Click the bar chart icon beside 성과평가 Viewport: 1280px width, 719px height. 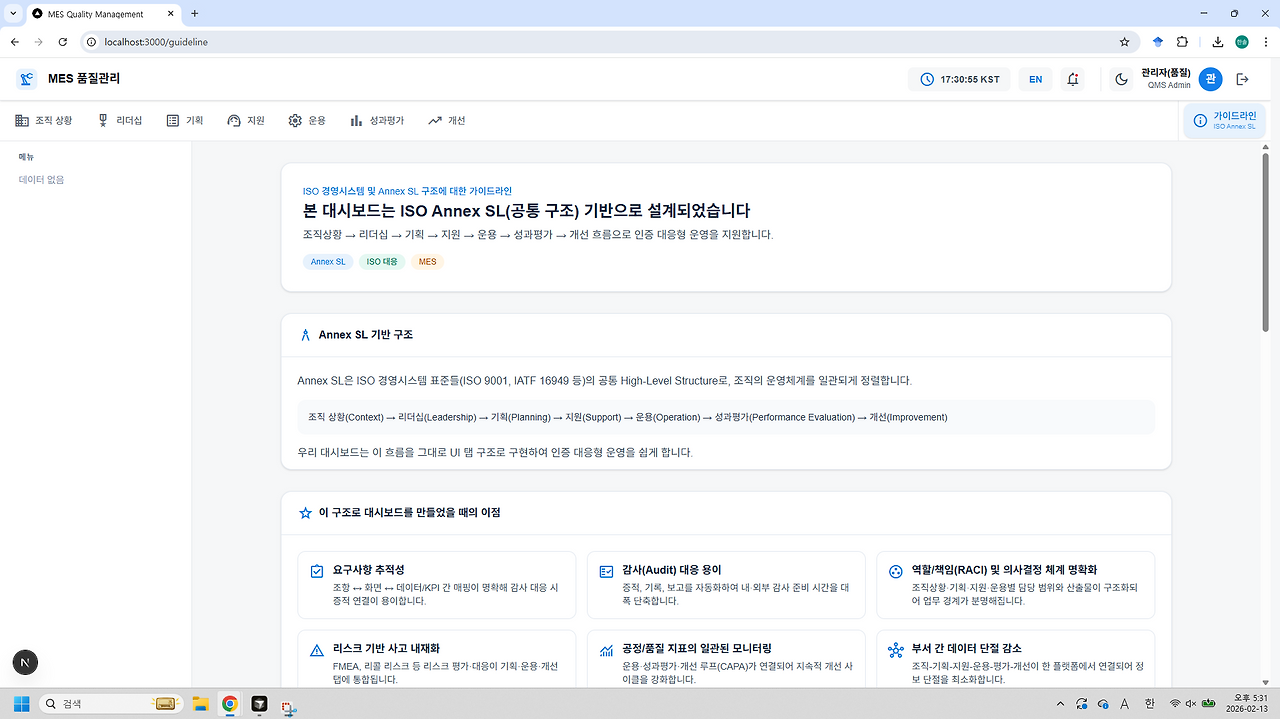pos(356,120)
